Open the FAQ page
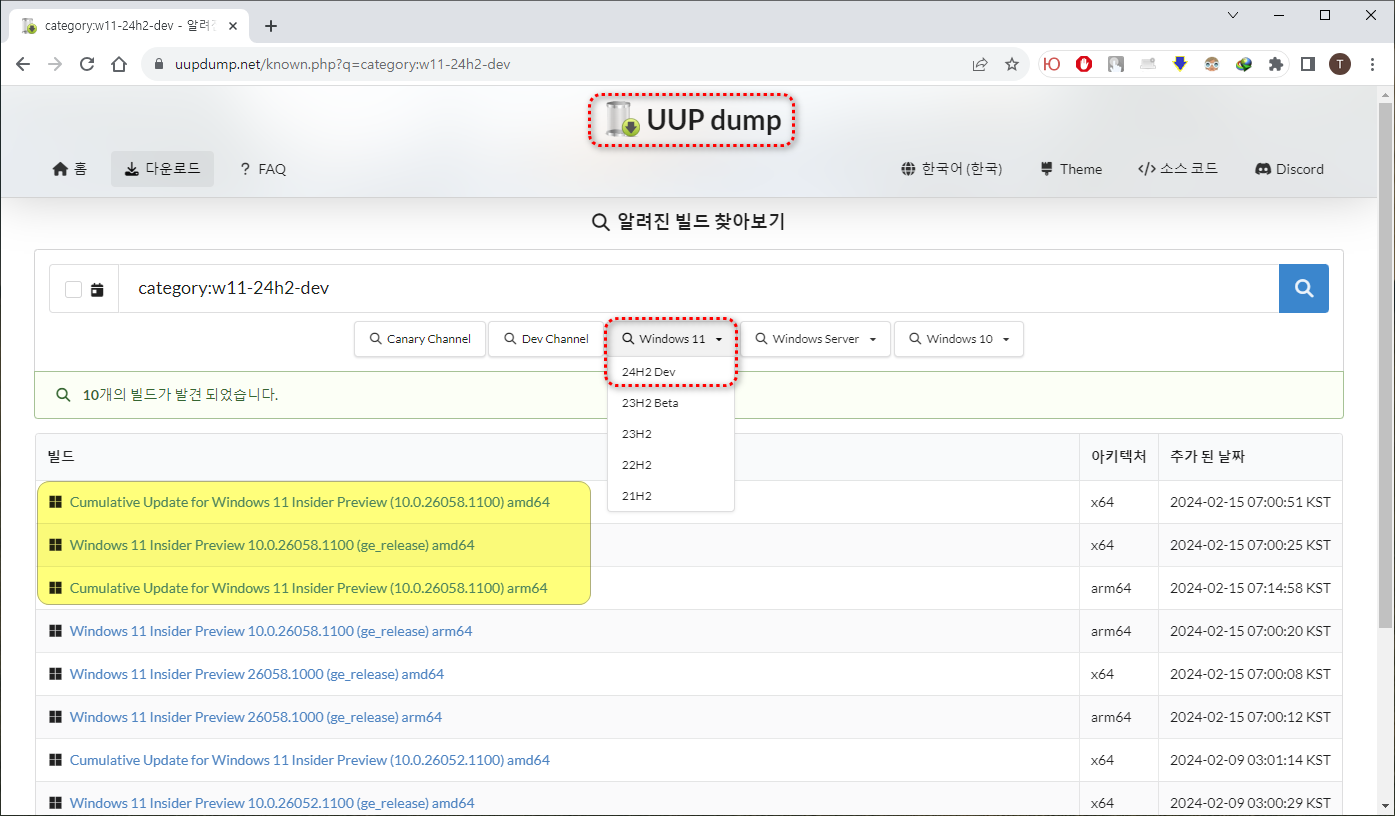 tap(263, 169)
